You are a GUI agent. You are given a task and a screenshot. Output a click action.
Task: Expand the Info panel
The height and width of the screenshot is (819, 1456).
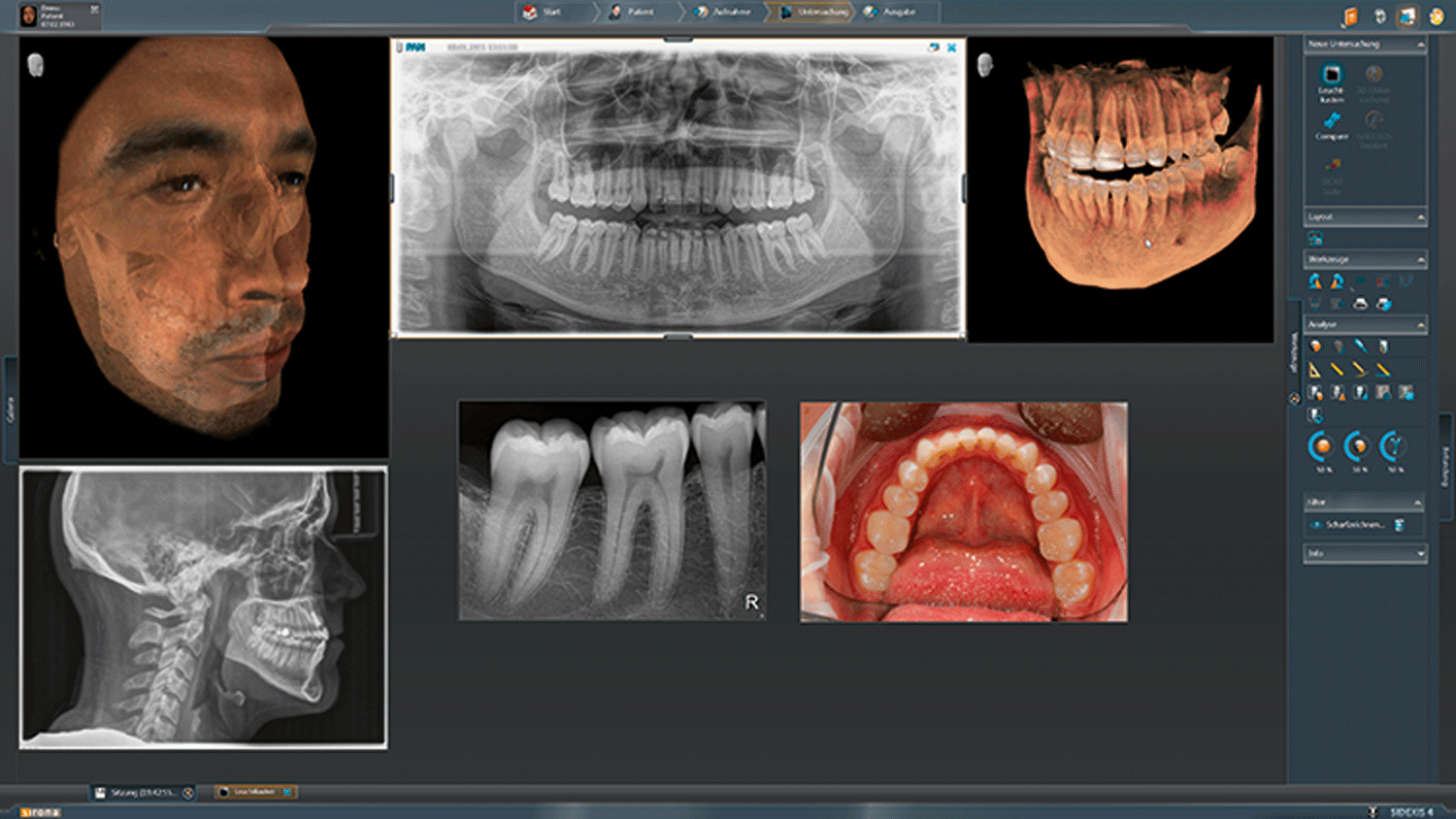[1420, 554]
